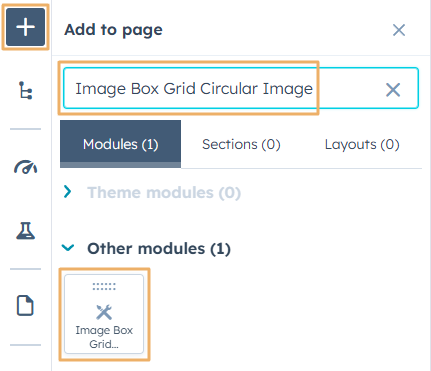
Task: Click the dotted drag handle on module card
Action: (104, 286)
